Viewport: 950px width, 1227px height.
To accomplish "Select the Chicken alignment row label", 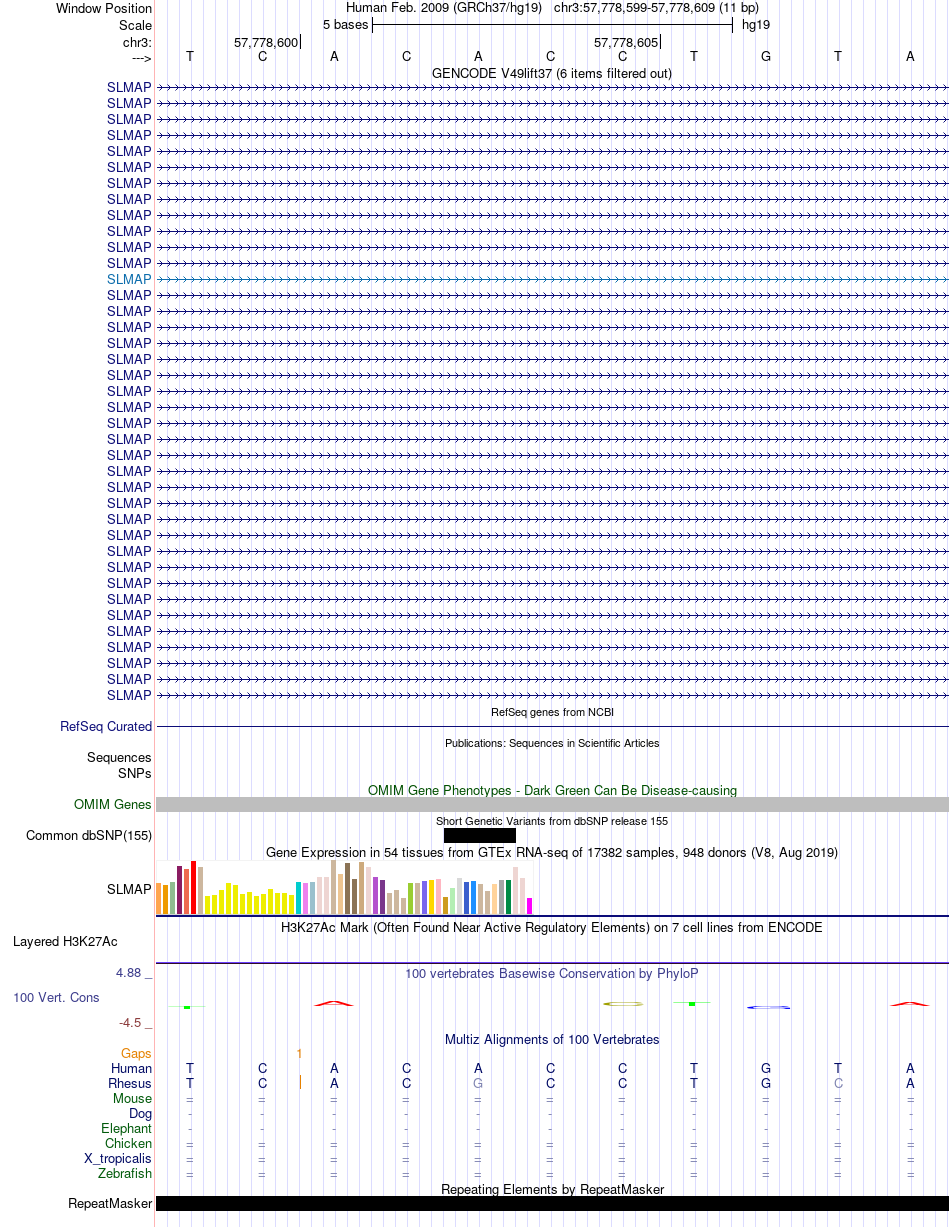I will point(128,1143).
